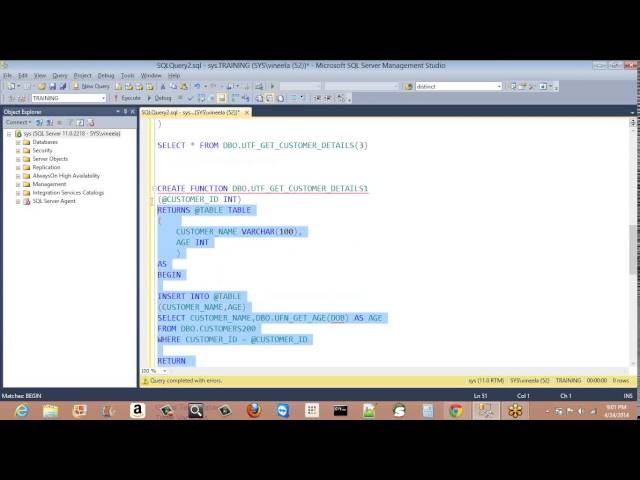The height and width of the screenshot is (480, 640).
Task: Expand the Replication node
Action: (18, 168)
